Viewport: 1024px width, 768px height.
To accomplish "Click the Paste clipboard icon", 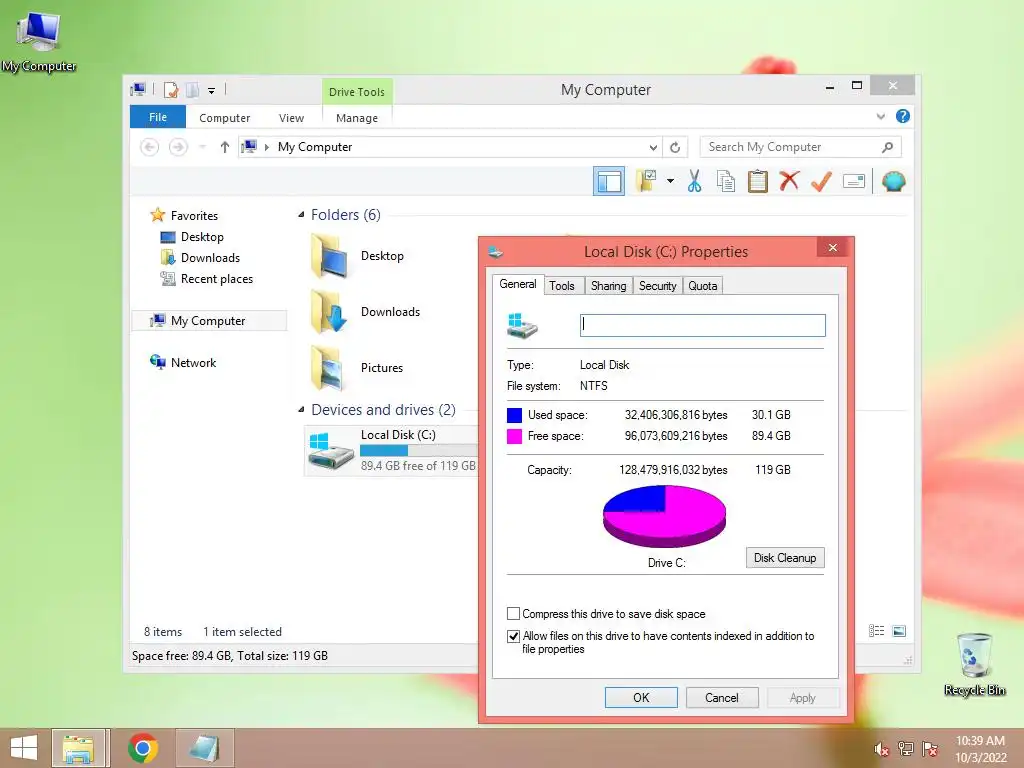I will tap(758, 181).
